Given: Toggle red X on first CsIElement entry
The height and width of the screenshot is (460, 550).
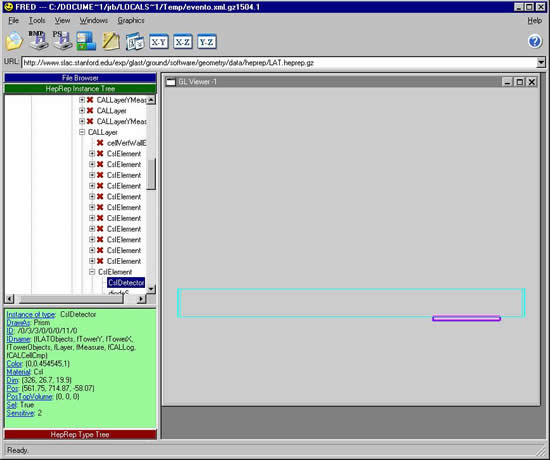Looking at the screenshot, I should [100, 154].
